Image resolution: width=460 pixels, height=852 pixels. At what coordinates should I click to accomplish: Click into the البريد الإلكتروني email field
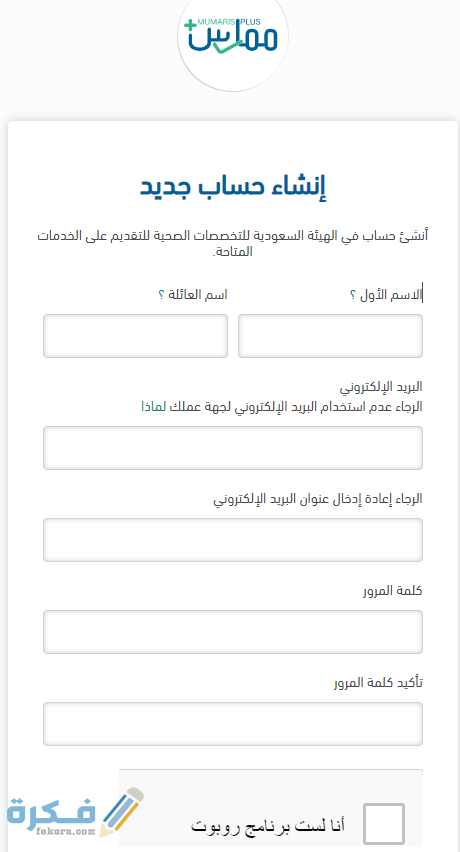[233, 448]
